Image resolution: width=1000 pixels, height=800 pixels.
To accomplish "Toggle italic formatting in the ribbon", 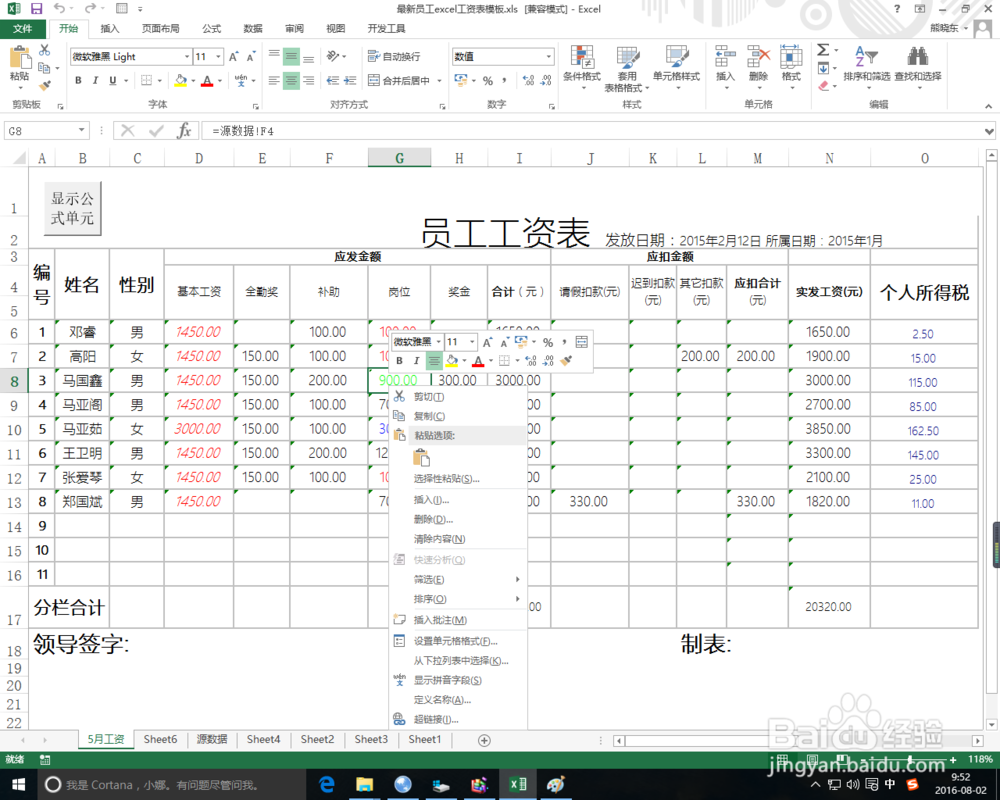I will [94, 80].
